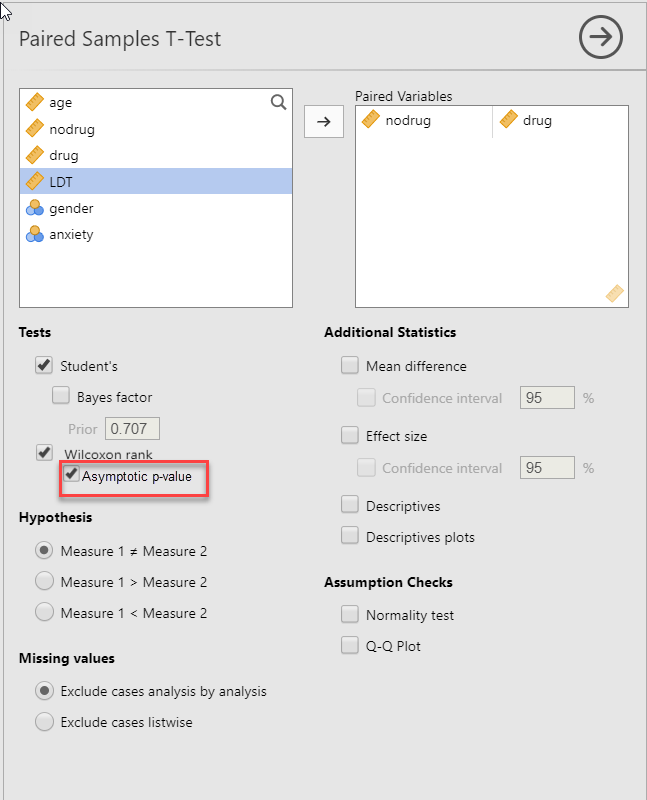Open the search magnifier in the variable list
Viewport: 647px width, 800px height.
(x=278, y=102)
